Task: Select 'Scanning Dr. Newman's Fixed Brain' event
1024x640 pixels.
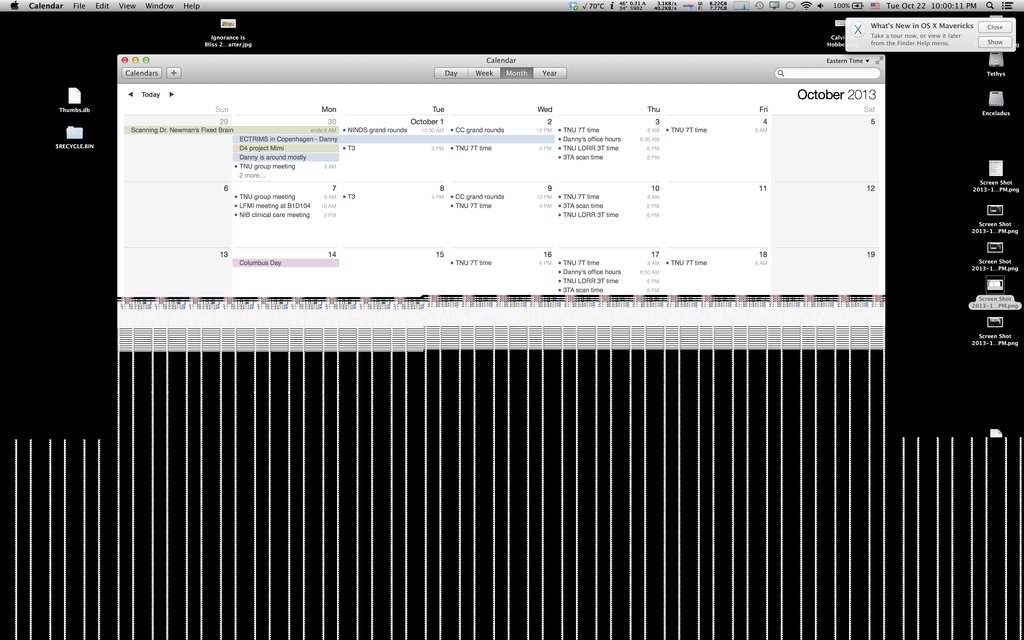Action: (x=231, y=130)
